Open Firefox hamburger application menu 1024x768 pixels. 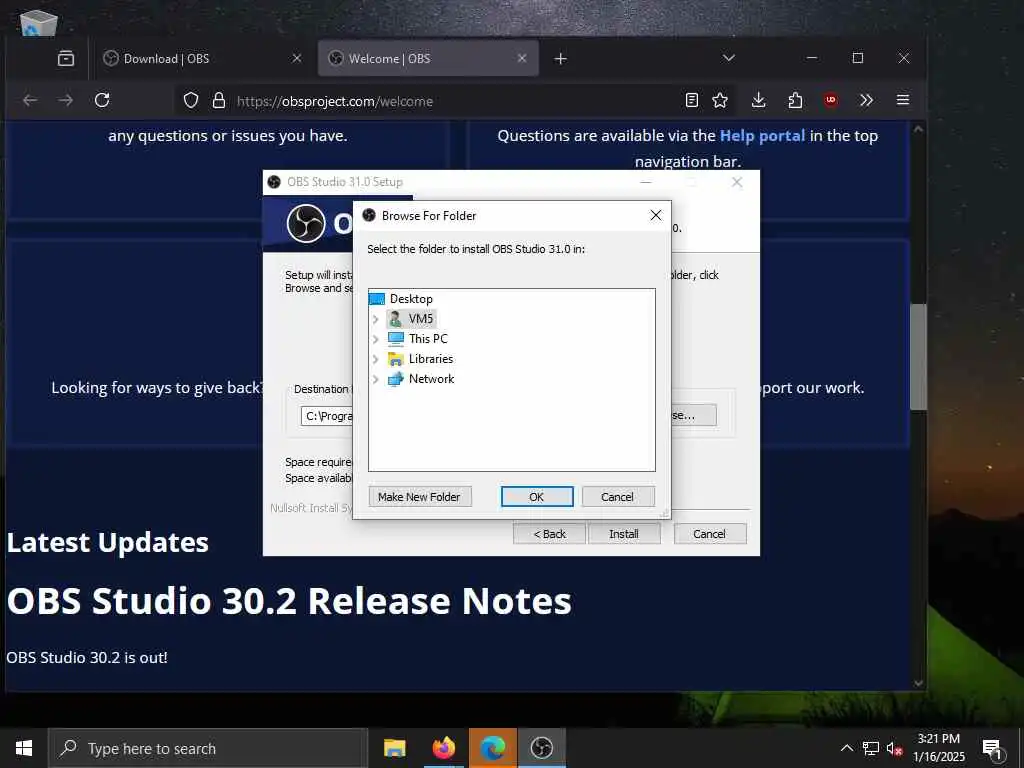click(x=903, y=100)
